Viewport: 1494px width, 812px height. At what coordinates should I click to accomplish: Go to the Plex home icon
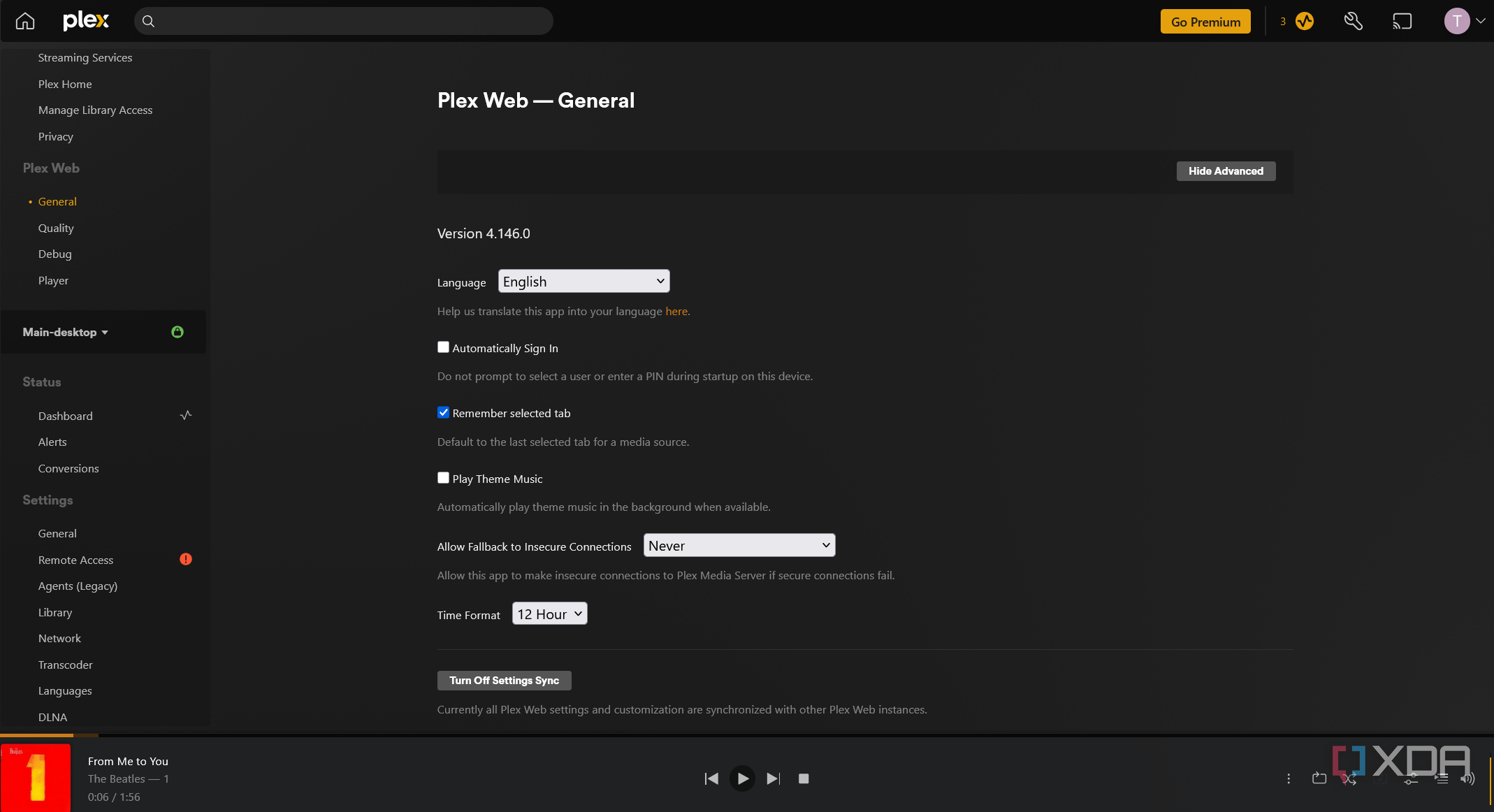tap(25, 21)
